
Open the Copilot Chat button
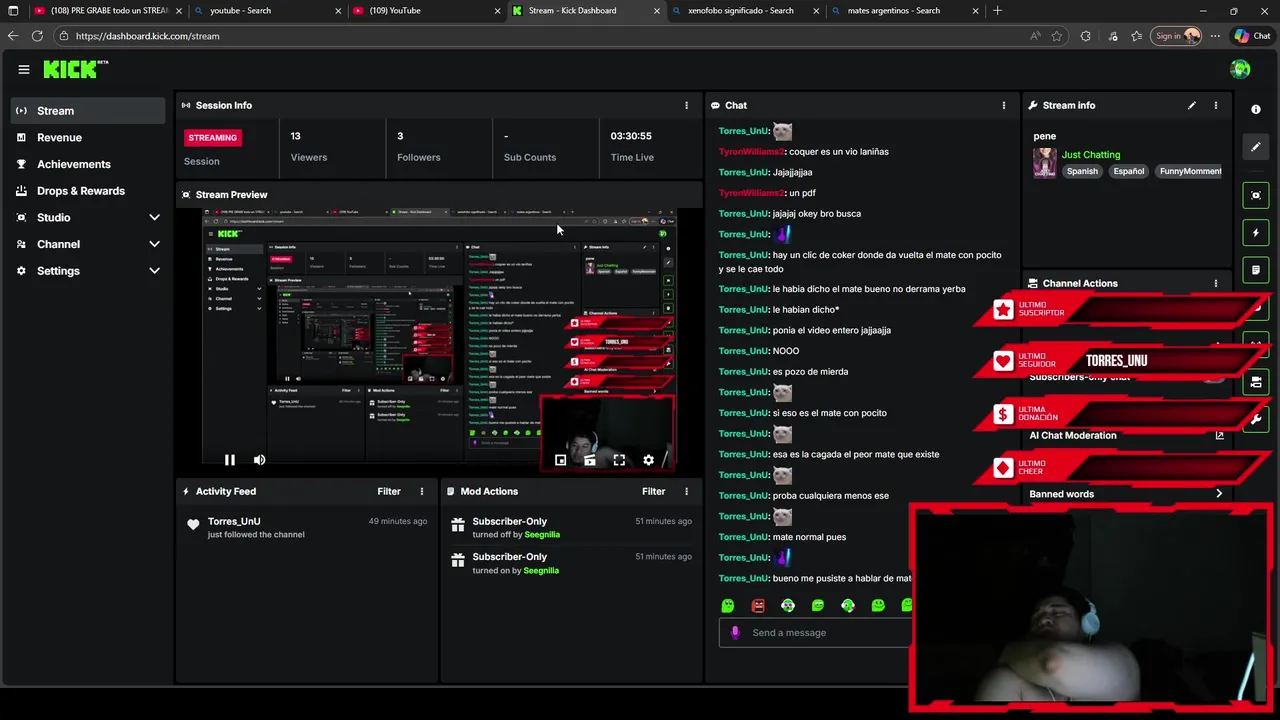tap(1252, 36)
